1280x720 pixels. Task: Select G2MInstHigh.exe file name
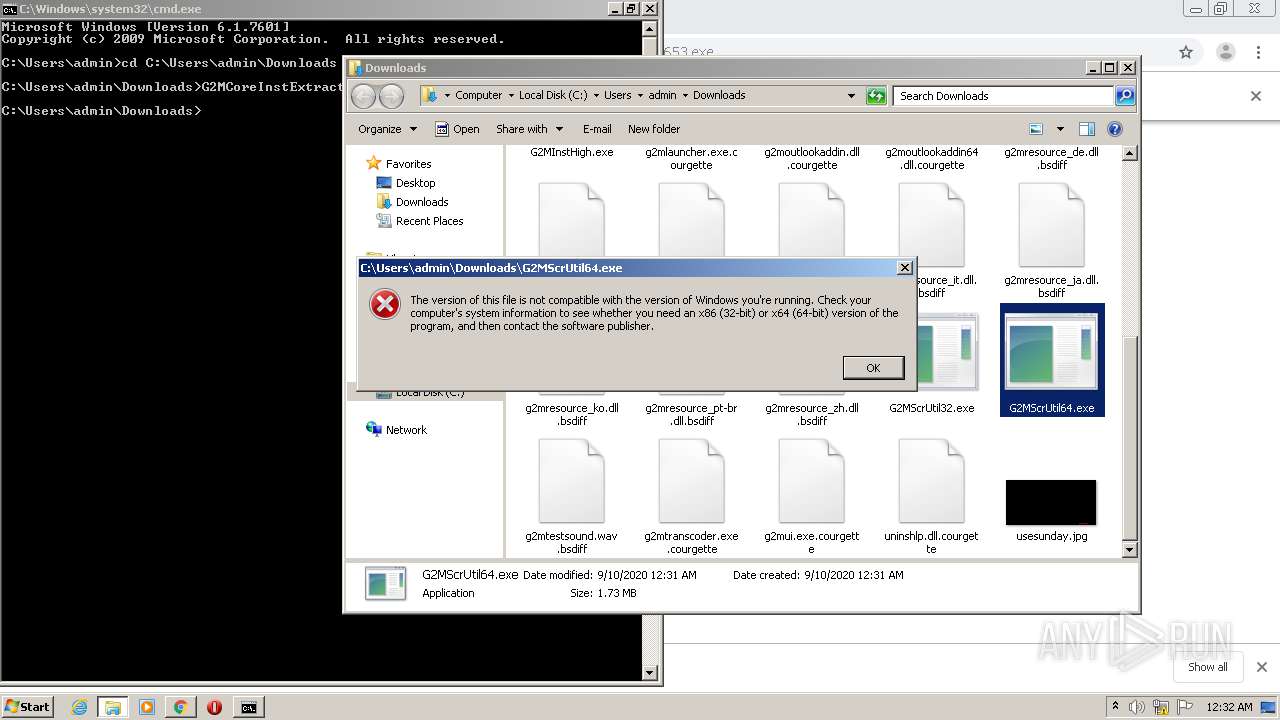pos(572,152)
